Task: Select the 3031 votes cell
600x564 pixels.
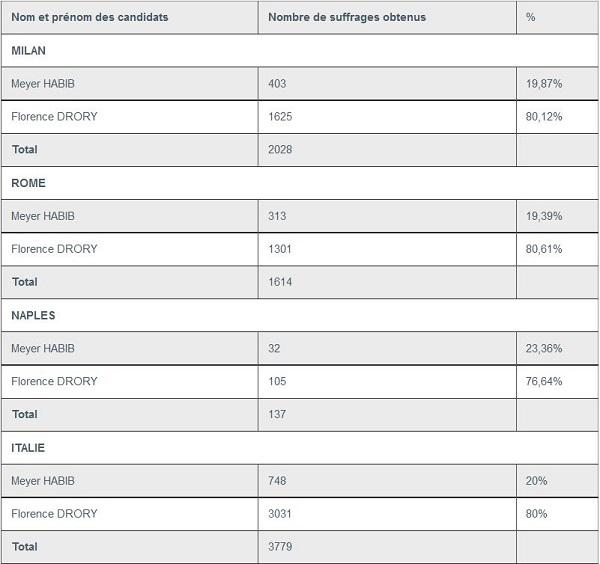Action: (x=282, y=514)
